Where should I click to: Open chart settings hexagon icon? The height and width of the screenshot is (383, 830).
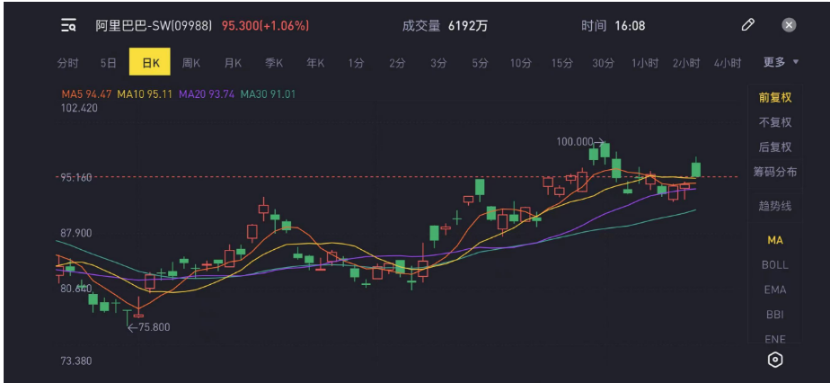775,360
